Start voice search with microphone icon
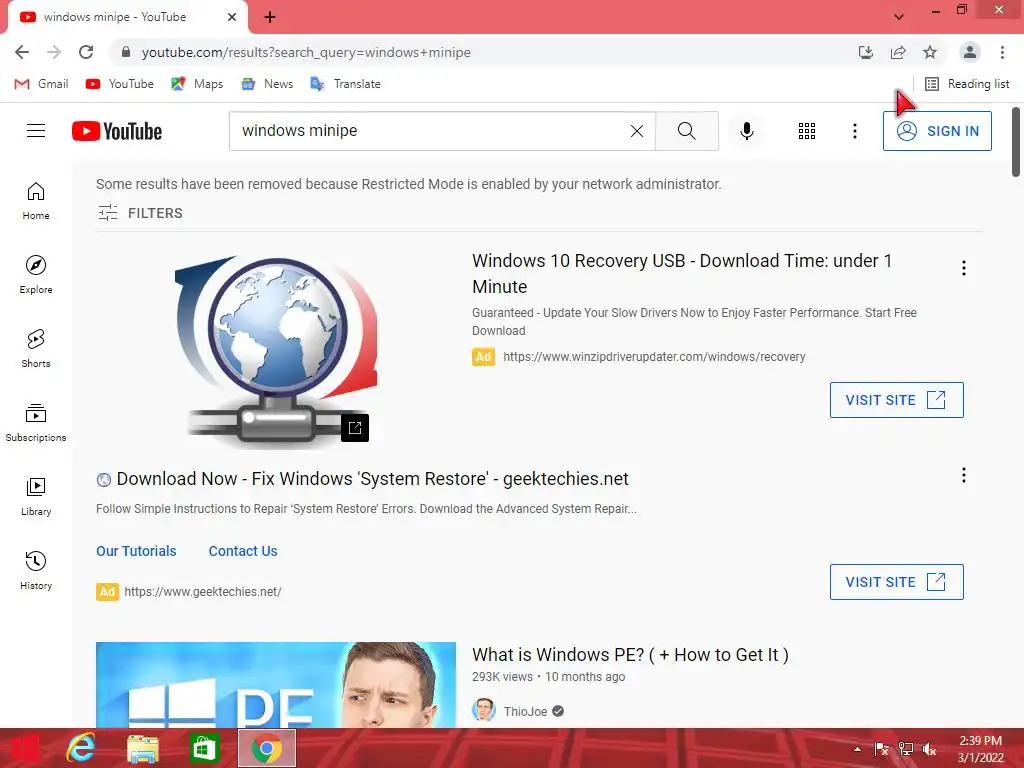Viewport: 1024px width, 768px height. 746,131
